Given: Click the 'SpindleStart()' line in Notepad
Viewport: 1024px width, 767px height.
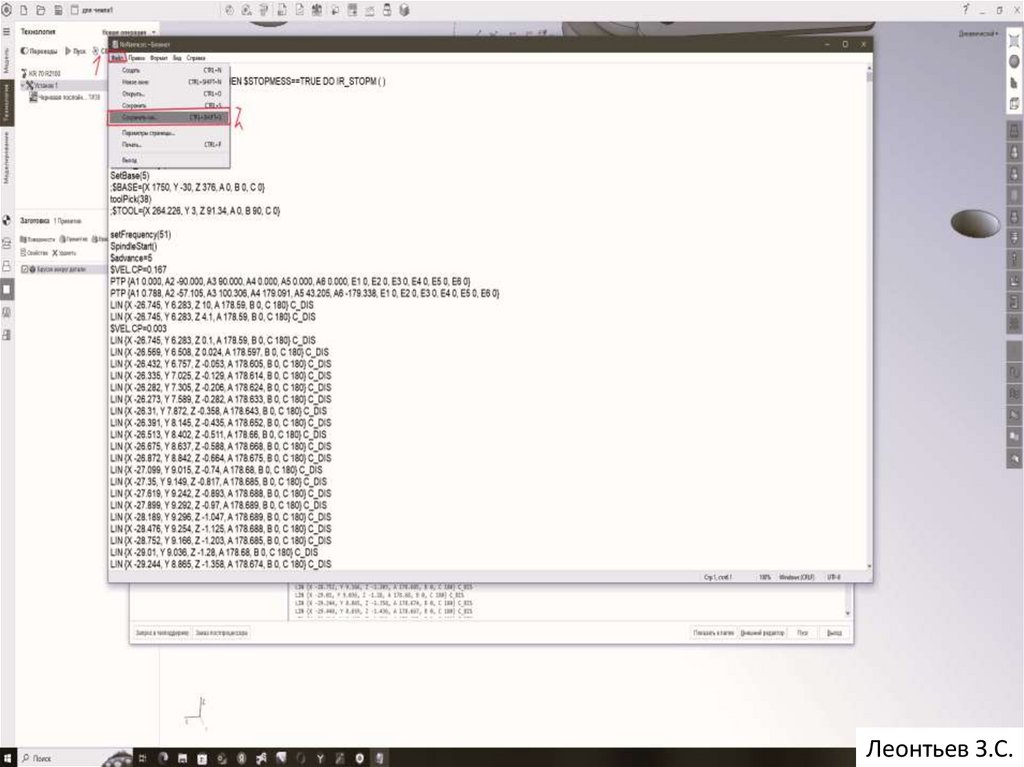Looking at the screenshot, I should pos(134,246).
